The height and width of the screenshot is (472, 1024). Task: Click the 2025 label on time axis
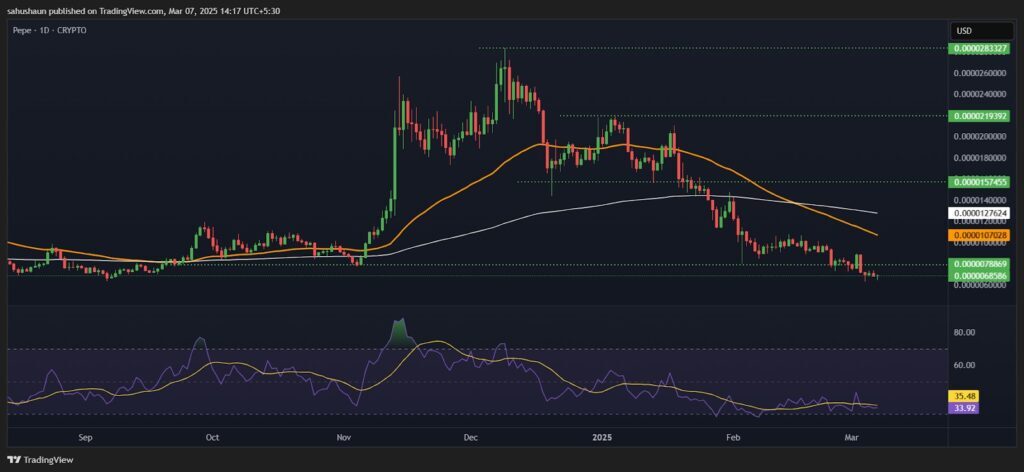pos(601,438)
